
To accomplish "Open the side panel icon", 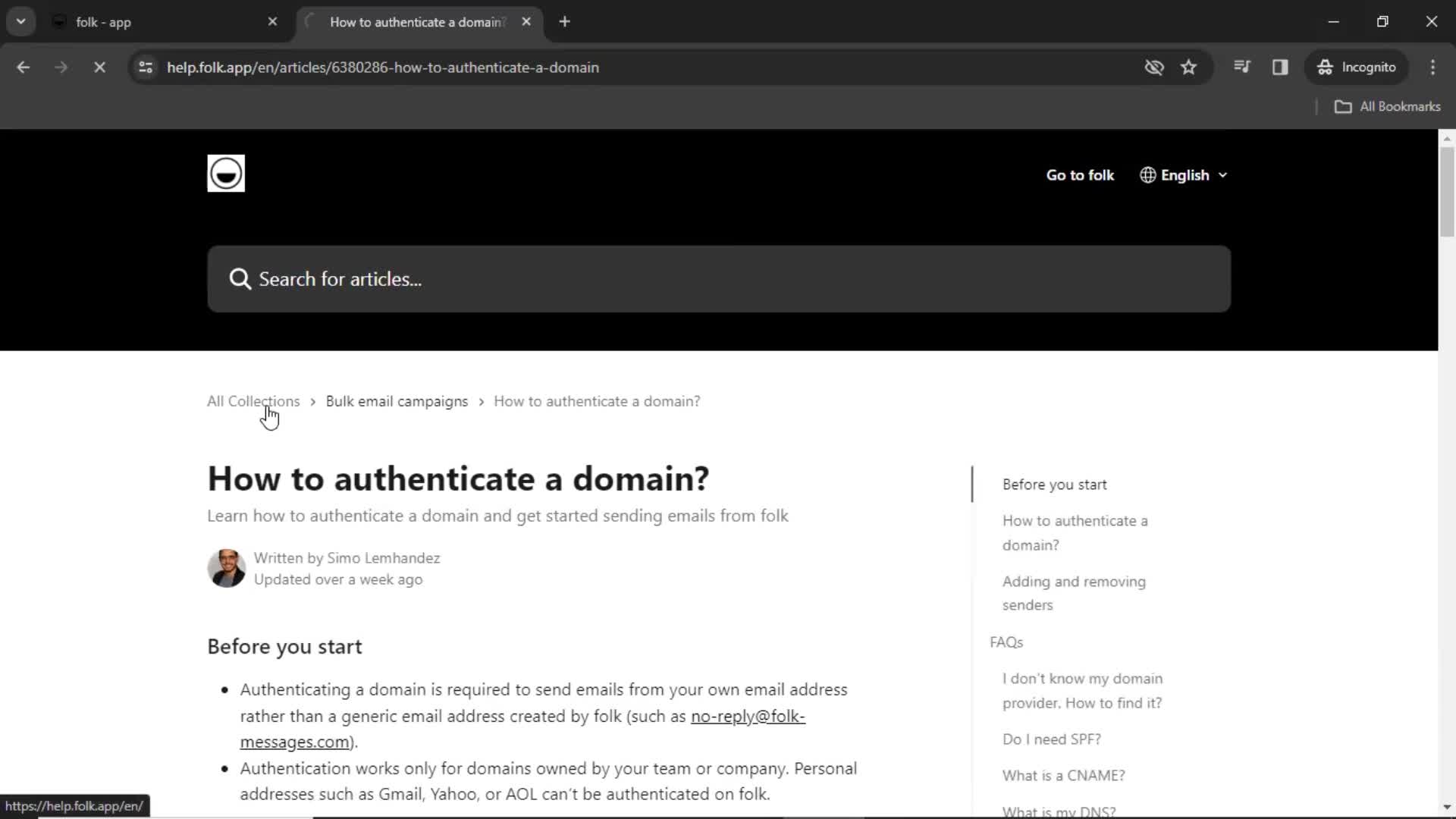I will pos(1280,67).
